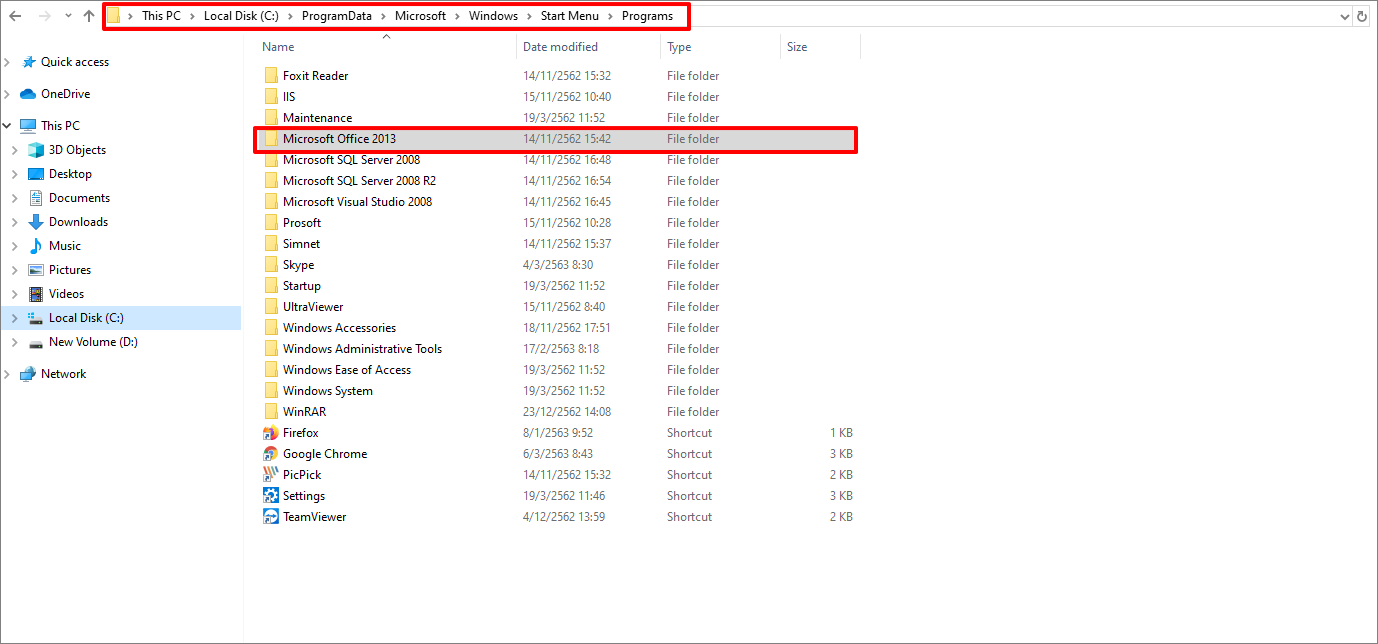Image resolution: width=1378 pixels, height=644 pixels.
Task: Click the This PC monitor icon
Action: (x=28, y=126)
